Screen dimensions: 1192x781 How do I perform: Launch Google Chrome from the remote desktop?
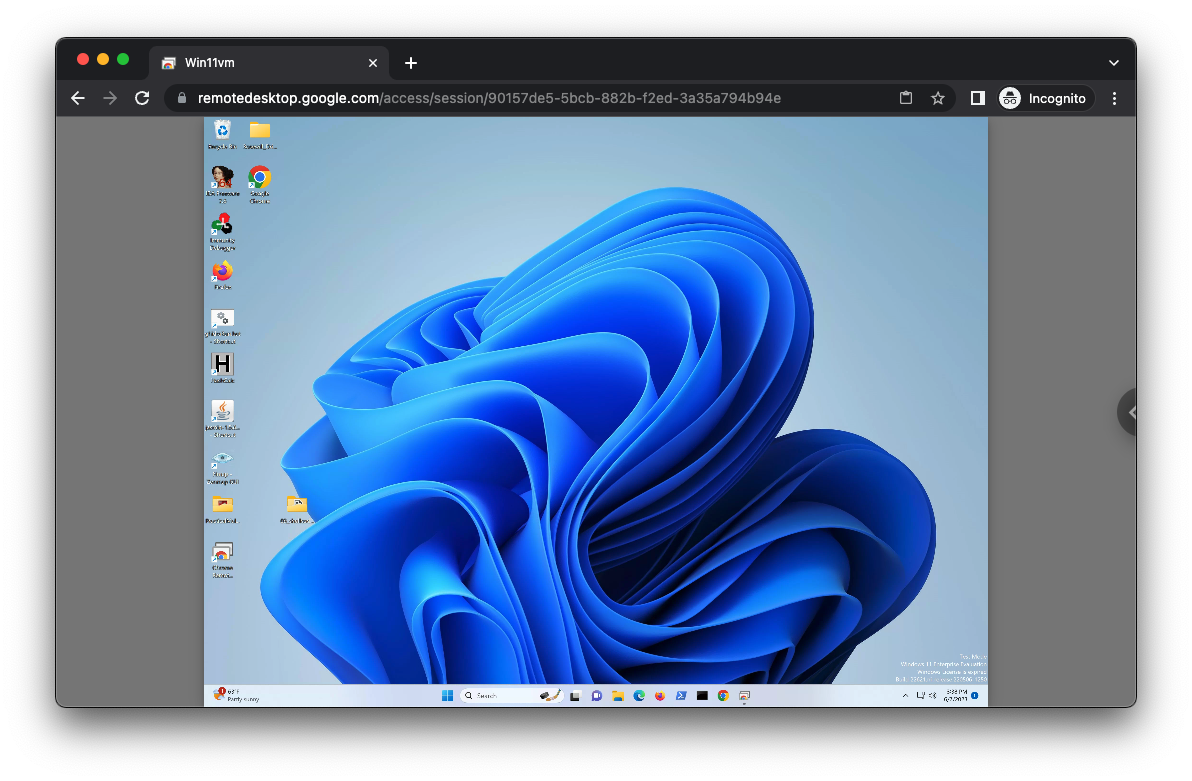coord(260,179)
